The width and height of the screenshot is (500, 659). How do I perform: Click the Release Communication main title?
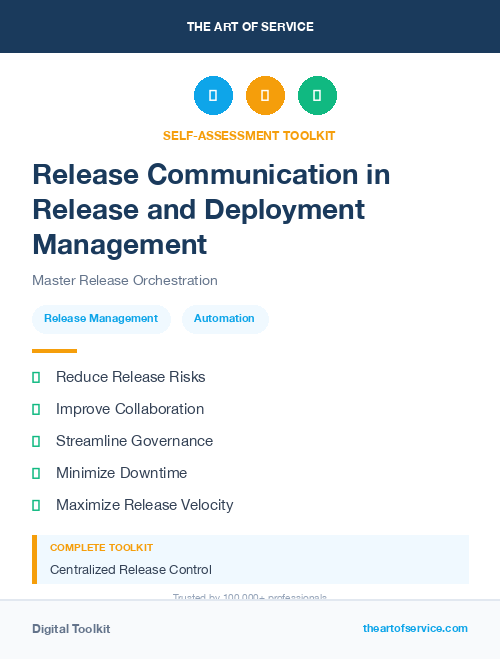click(x=211, y=209)
